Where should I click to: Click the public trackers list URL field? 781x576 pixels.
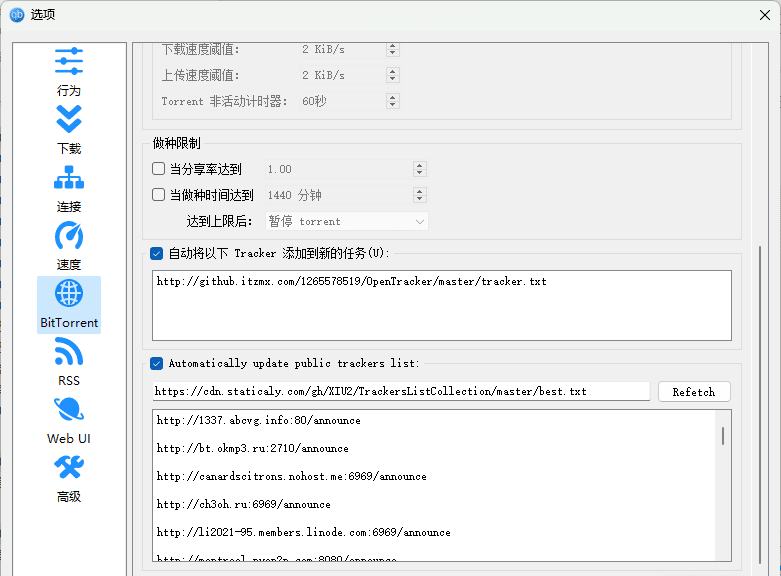coord(400,392)
